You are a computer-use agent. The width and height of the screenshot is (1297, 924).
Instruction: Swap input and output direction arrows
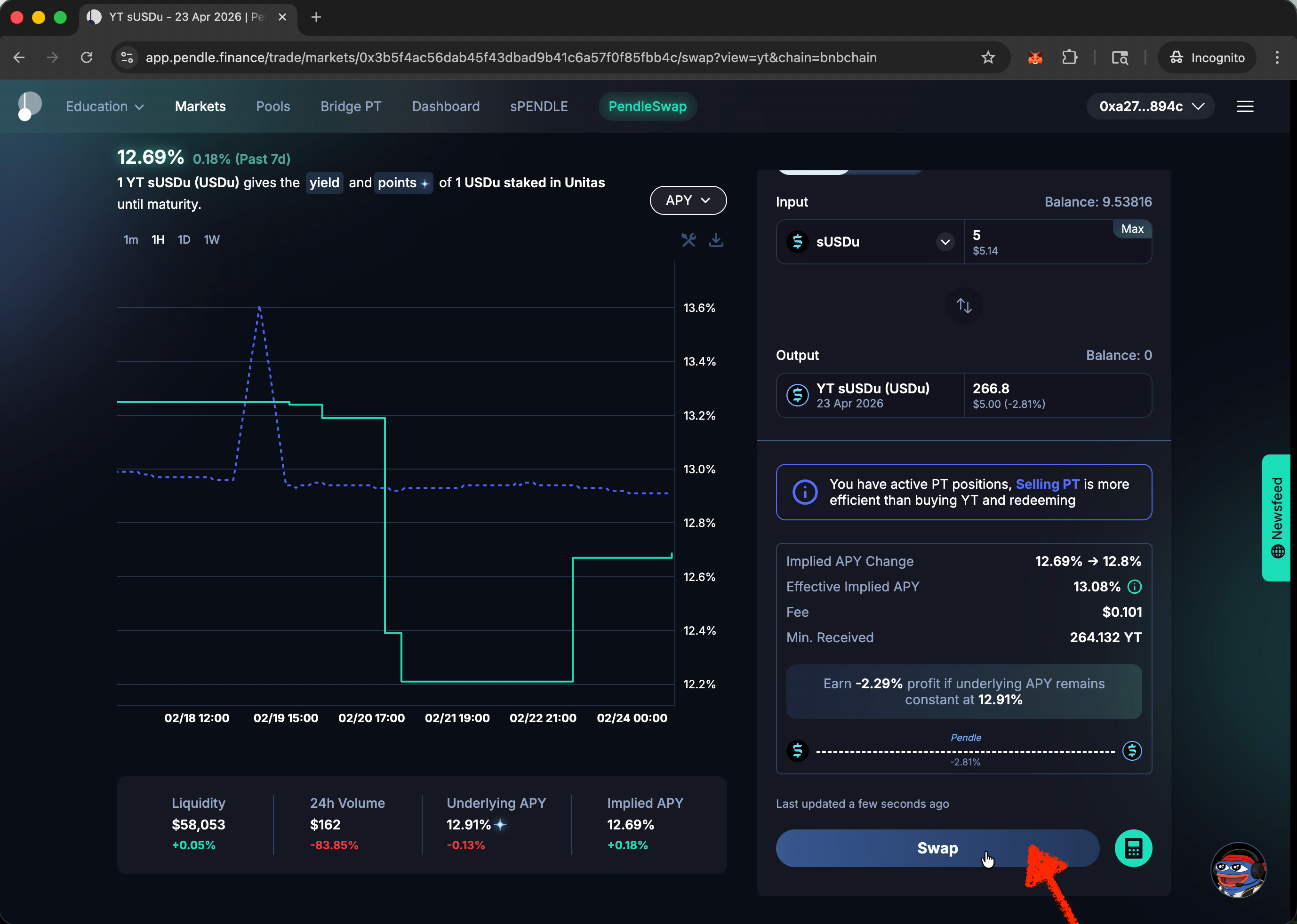tap(963, 306)
